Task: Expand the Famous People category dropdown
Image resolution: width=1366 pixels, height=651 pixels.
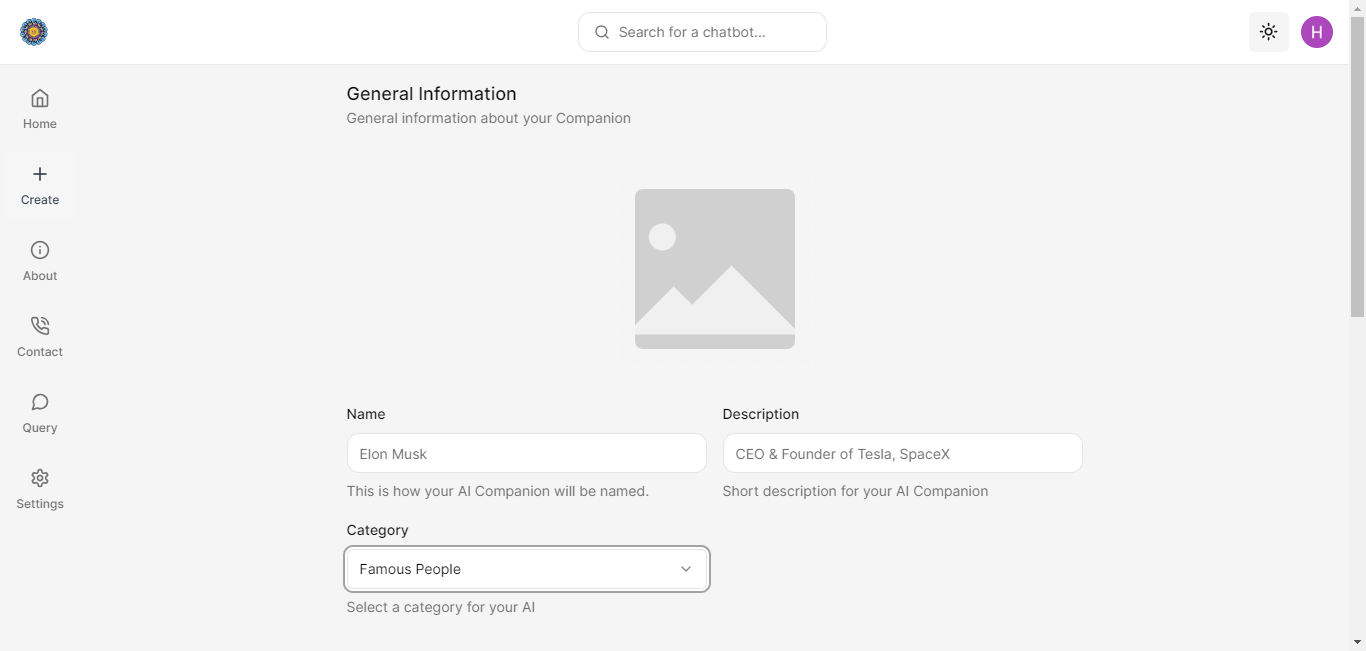Action: pyautogui.click(x=527, y=569)
